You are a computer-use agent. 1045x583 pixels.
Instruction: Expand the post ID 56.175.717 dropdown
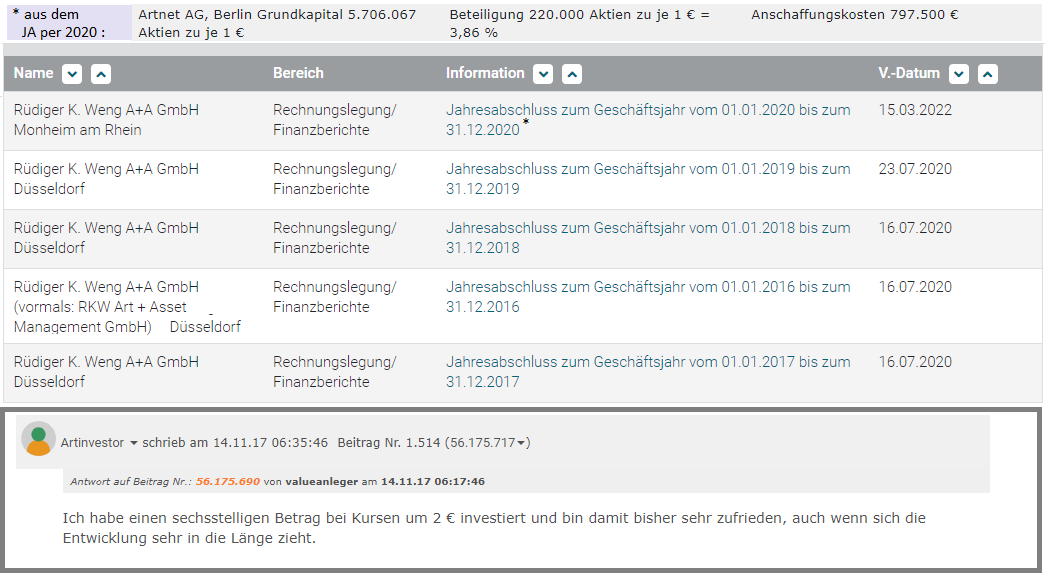point(523,443)
